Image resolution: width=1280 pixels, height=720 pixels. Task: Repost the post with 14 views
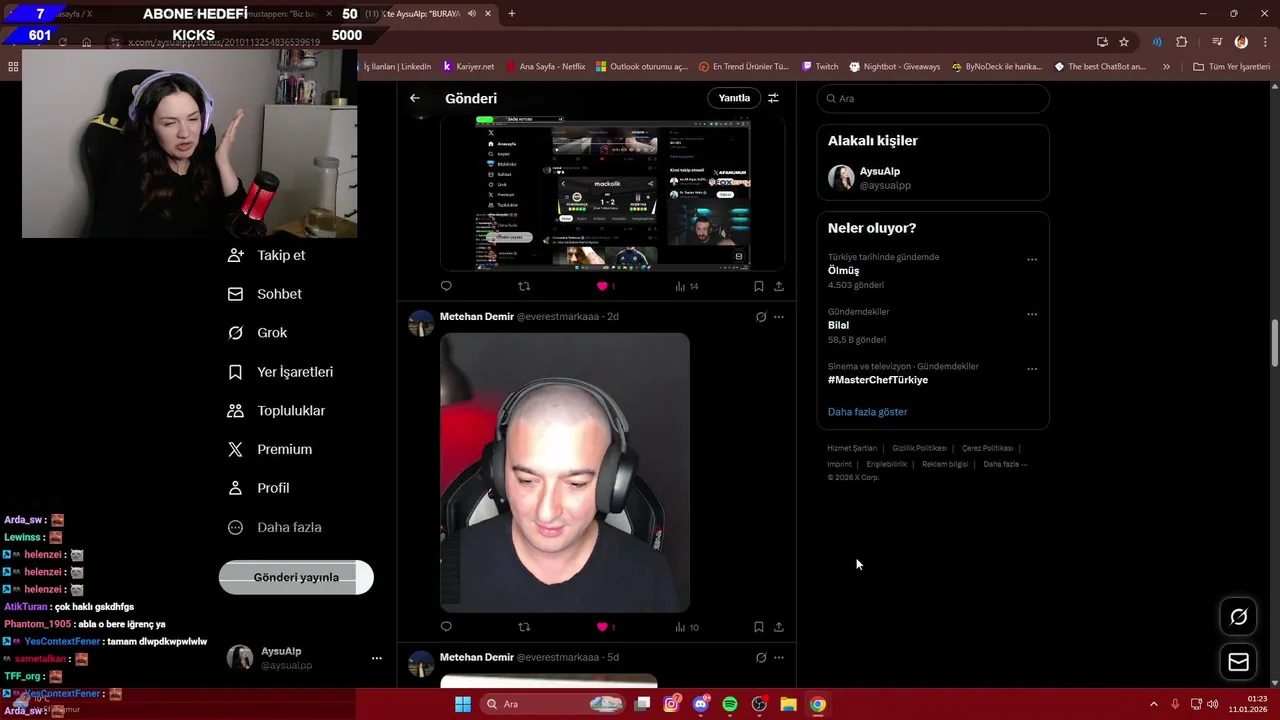(x=524, y=286)
